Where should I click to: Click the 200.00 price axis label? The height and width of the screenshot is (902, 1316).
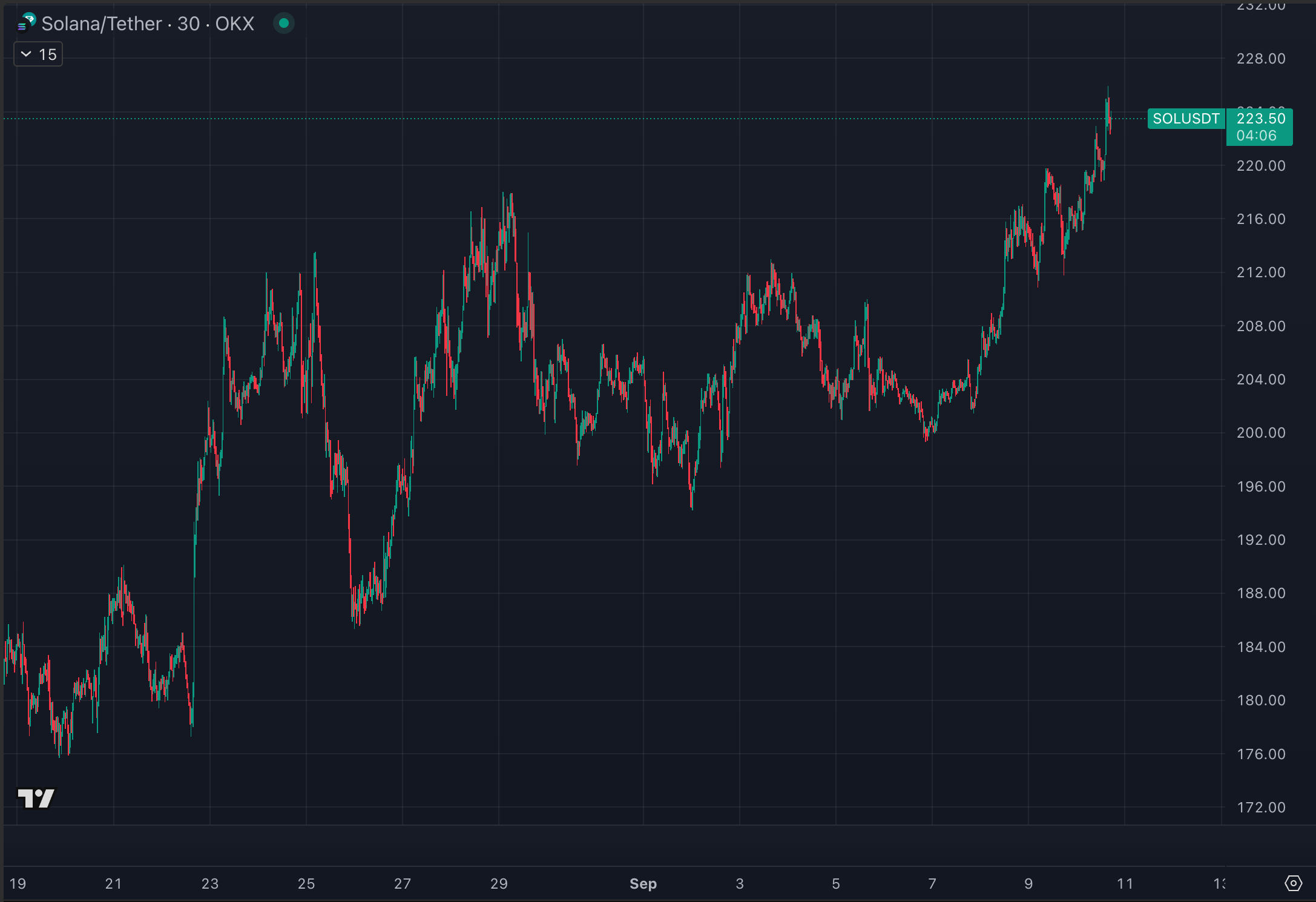tap(1260, 433)
